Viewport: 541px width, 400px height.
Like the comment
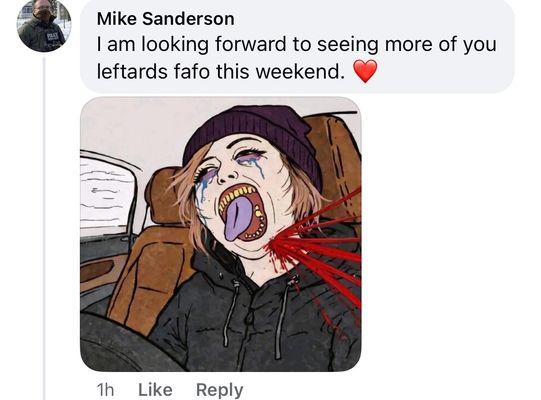click(155, 390)
